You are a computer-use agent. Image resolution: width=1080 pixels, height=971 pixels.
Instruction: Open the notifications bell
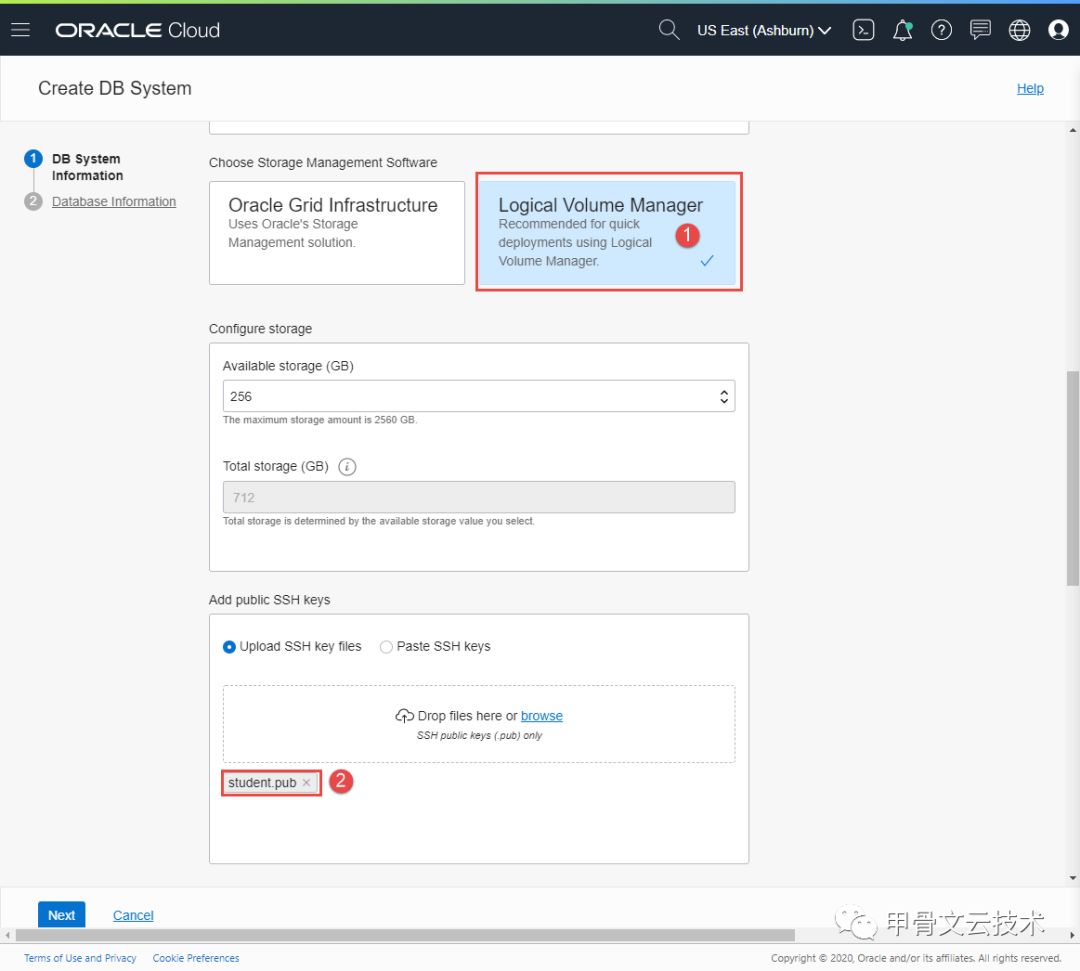tap(902, 30)
